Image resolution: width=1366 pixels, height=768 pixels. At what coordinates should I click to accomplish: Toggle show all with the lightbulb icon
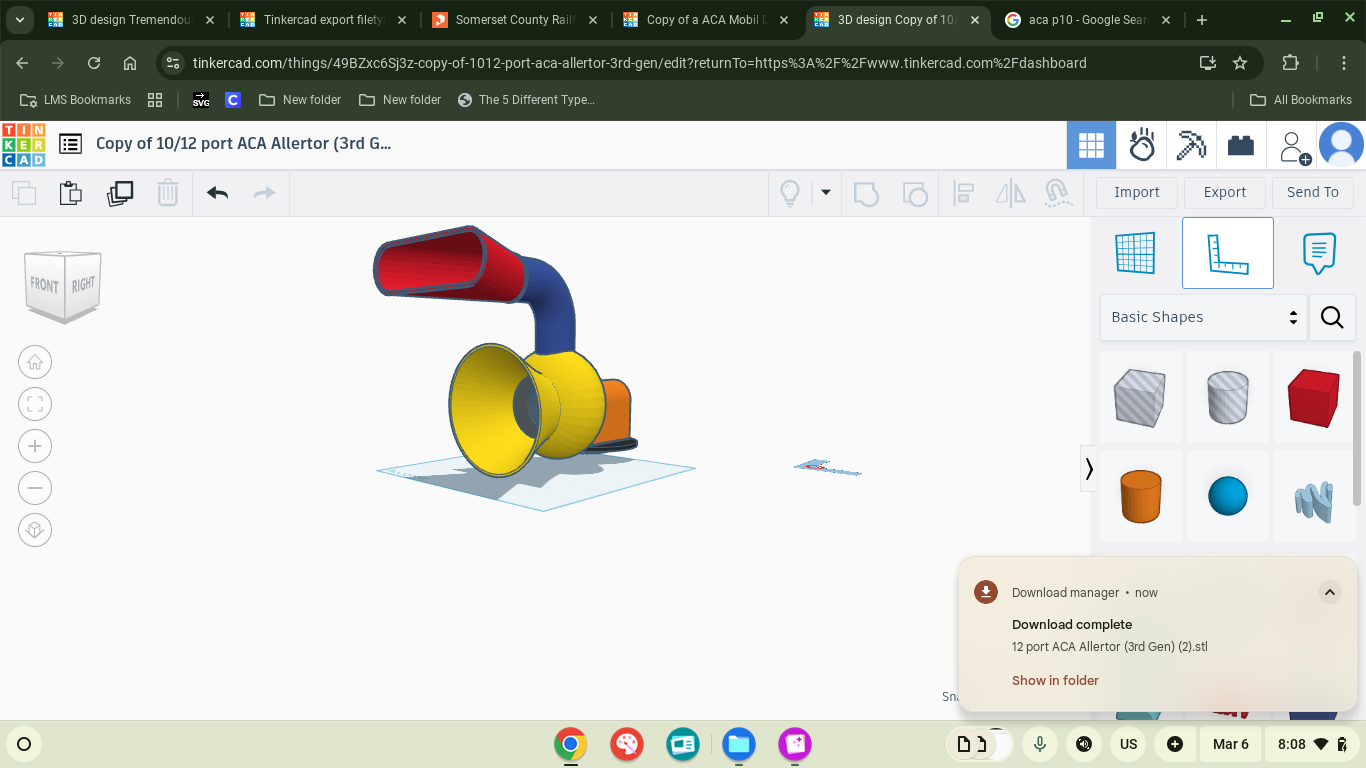pyautogui.click(x=790, y=192)
